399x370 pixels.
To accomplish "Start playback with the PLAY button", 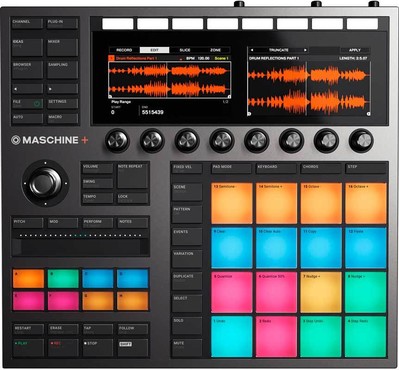I will click(x=28, y=348).
